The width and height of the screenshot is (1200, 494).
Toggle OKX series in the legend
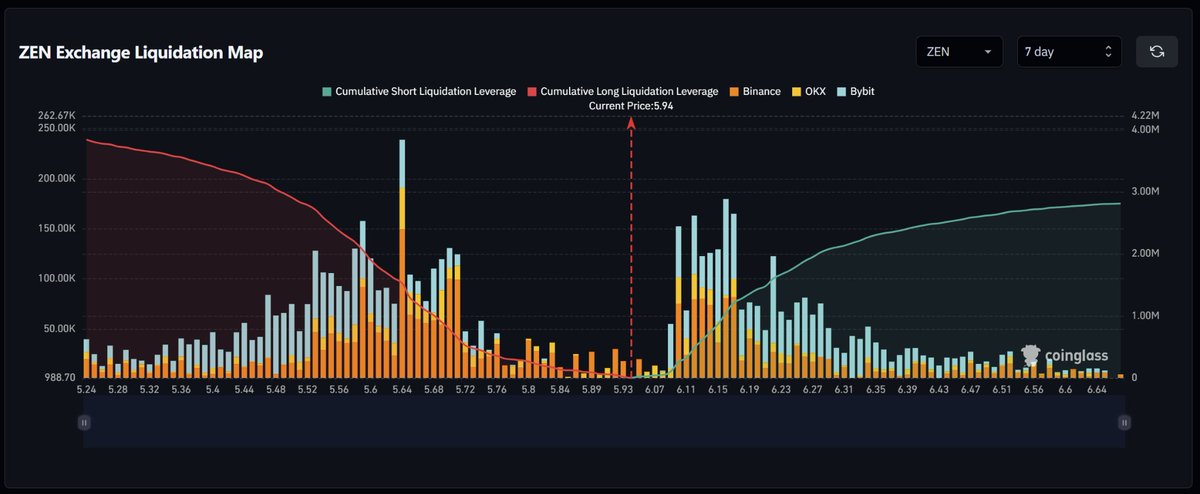click(x=820, y=91)
